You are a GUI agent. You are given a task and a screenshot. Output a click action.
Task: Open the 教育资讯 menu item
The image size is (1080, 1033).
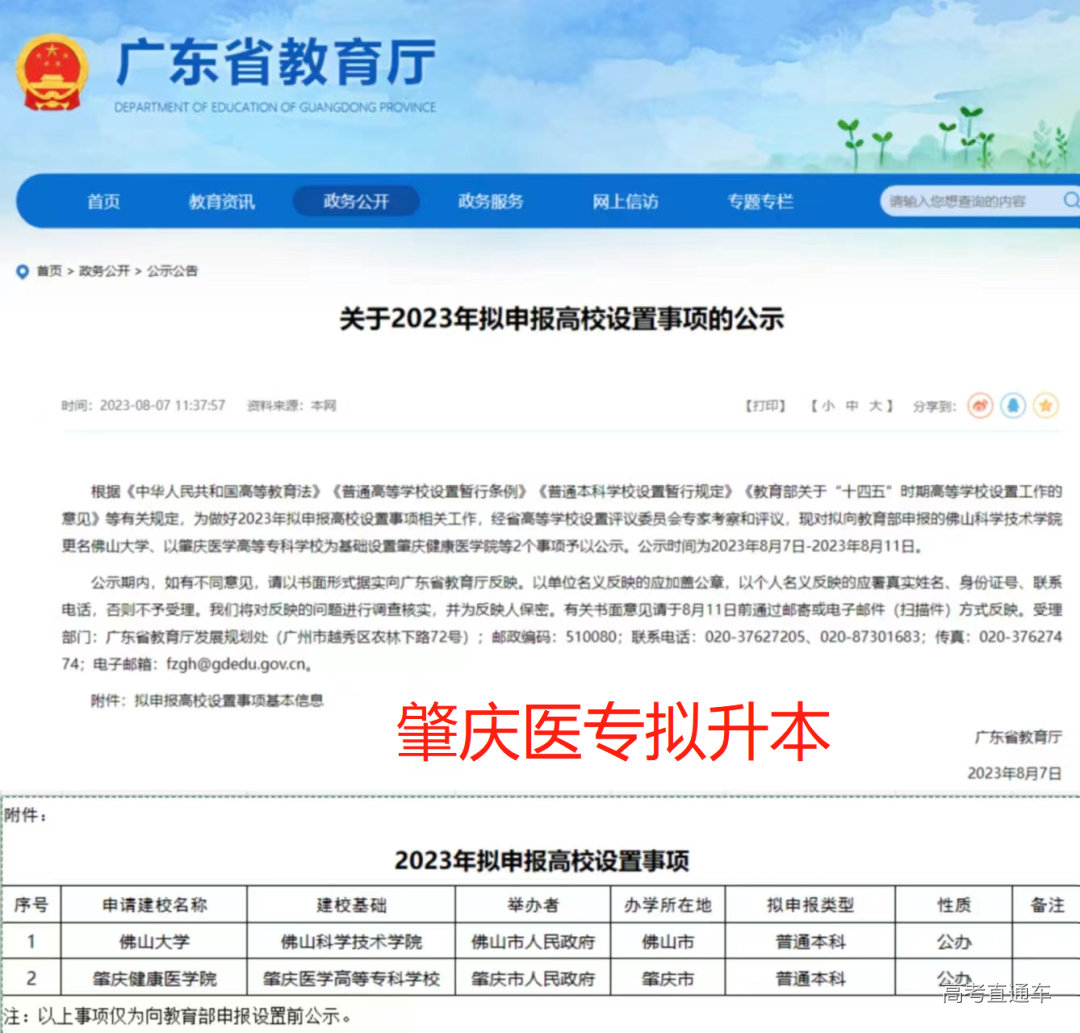tap(222, 201)
